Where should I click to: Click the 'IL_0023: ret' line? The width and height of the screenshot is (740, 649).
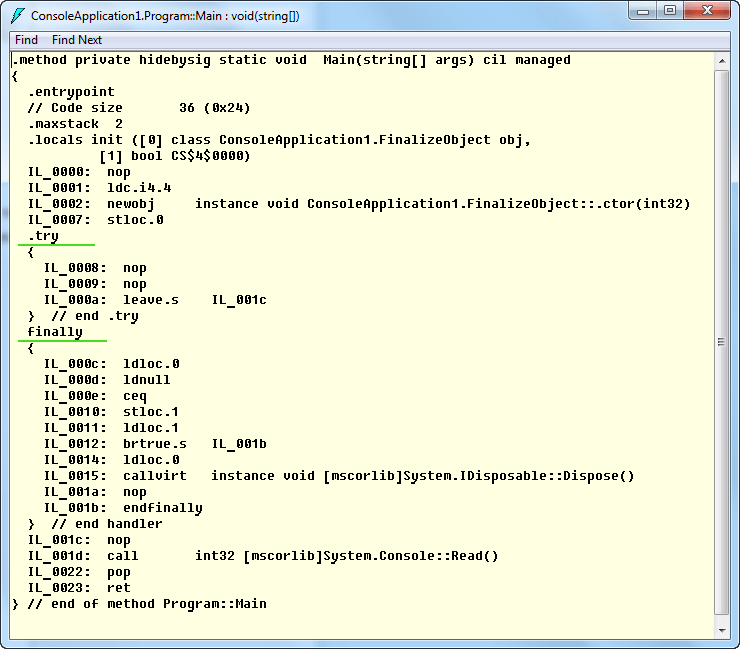(79, 588)
